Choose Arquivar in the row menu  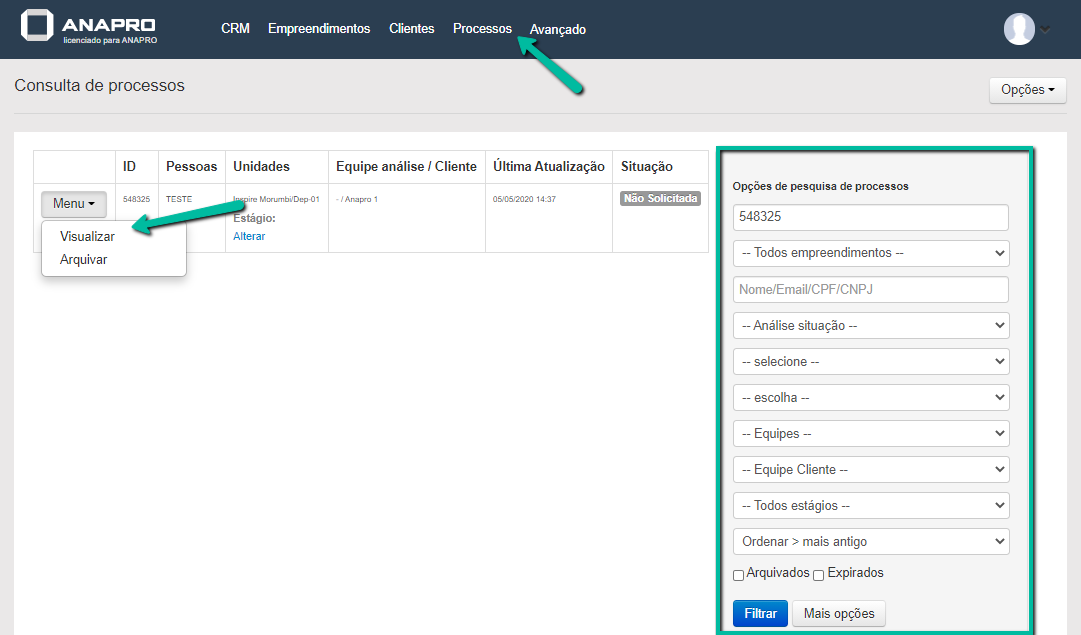pos(83,259)
